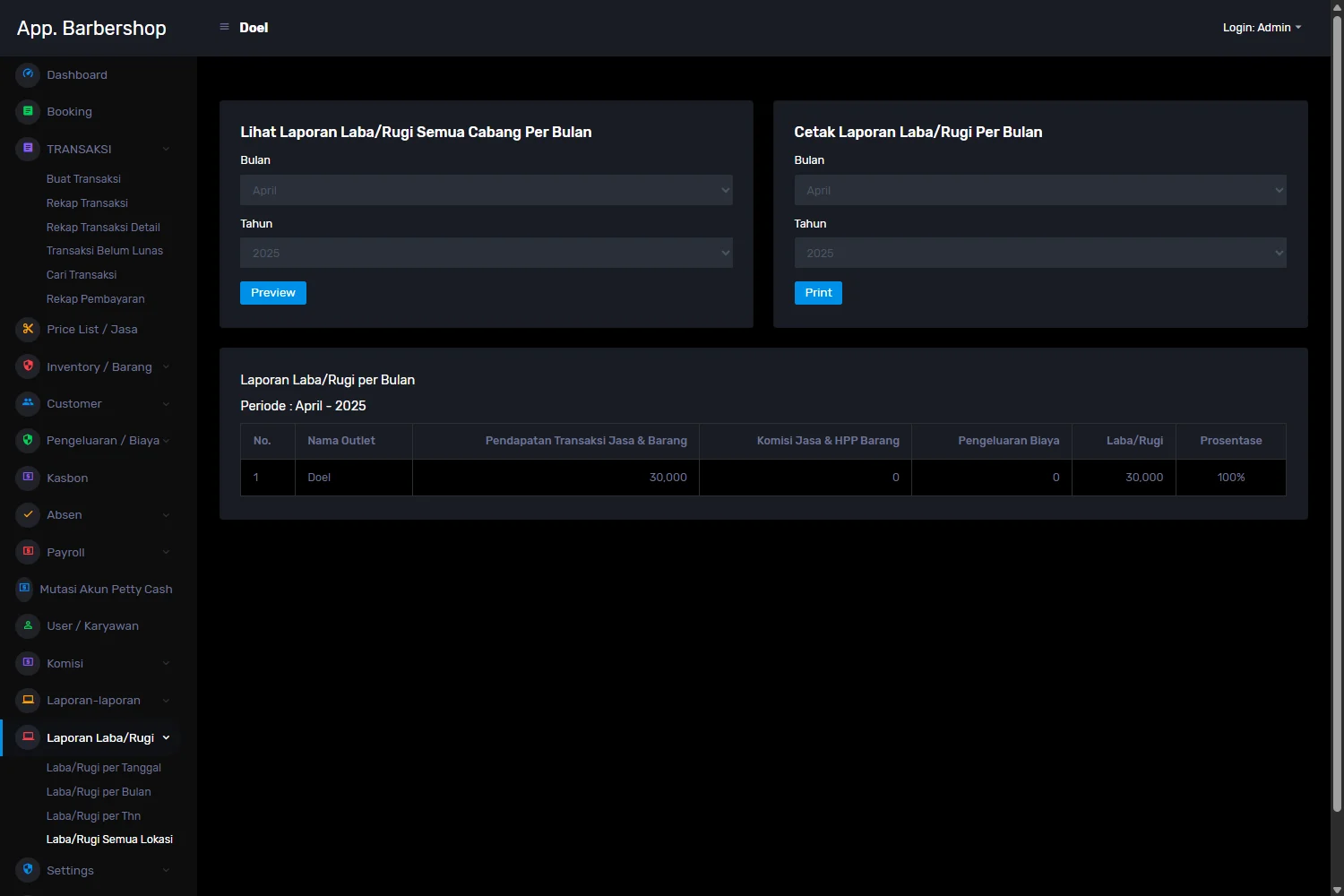The height and width of the screenshot is (896, 1344).
Task: Click the Customer people icon
Action: click(28, 403)
